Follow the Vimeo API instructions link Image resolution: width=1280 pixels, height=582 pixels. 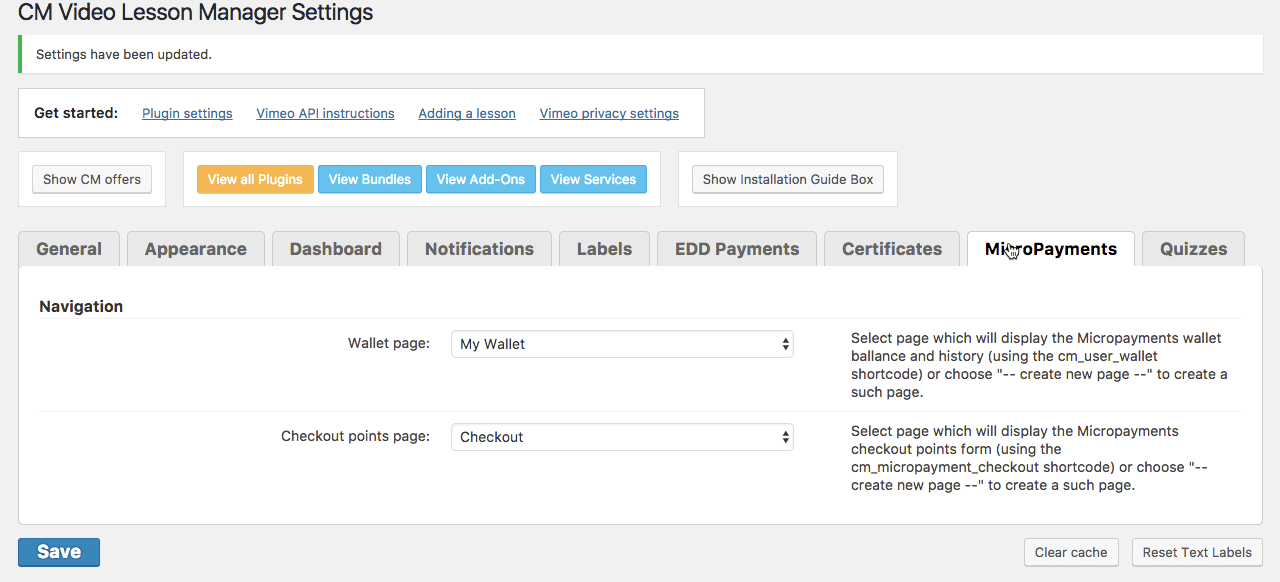tap(325, 113)
